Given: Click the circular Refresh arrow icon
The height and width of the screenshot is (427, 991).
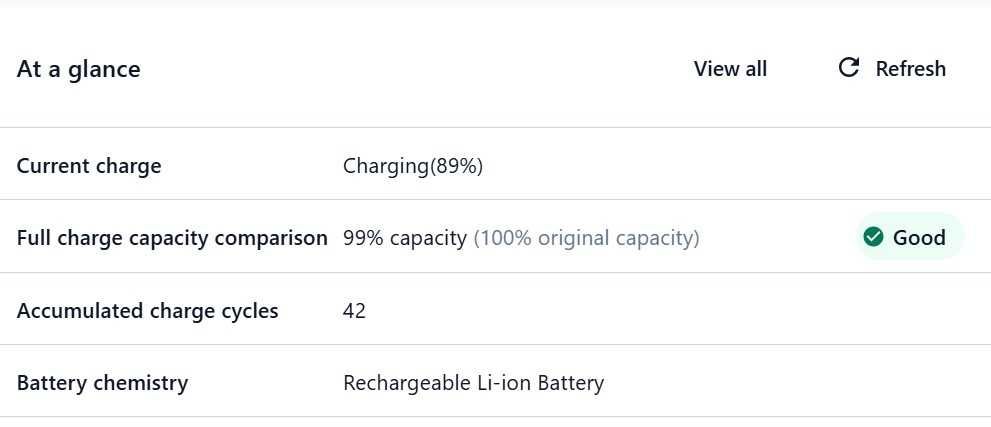Looking at the screenshot, I should point(848,68).
